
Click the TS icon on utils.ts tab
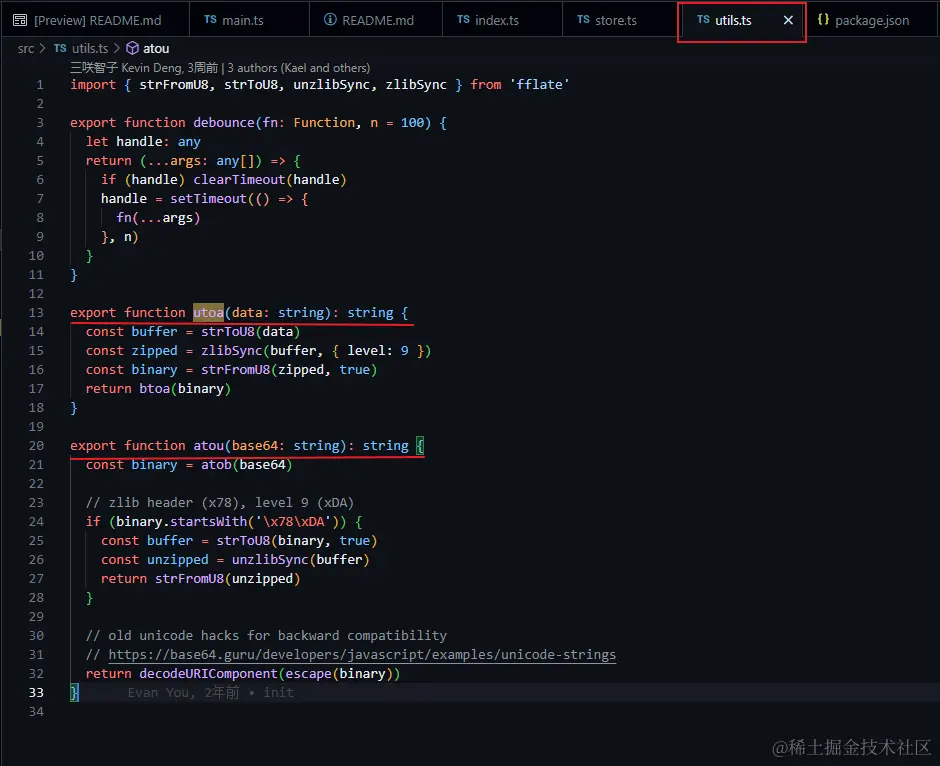[703, 20]
